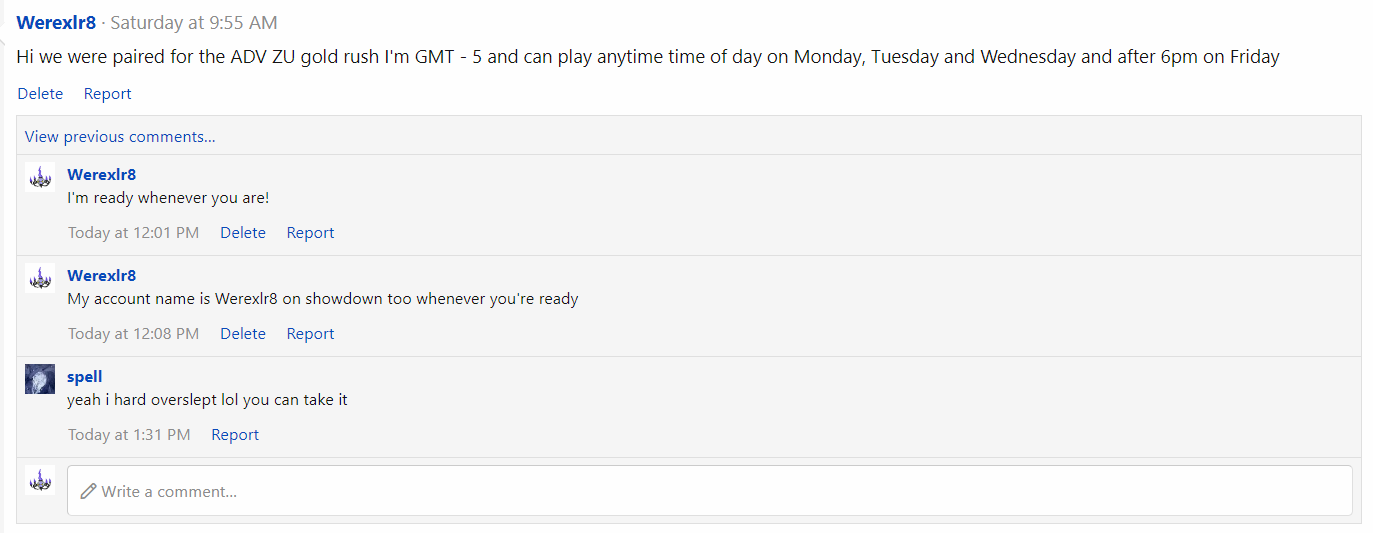Click the Saturday at 9:55 AM timestamp

(194, 22)
